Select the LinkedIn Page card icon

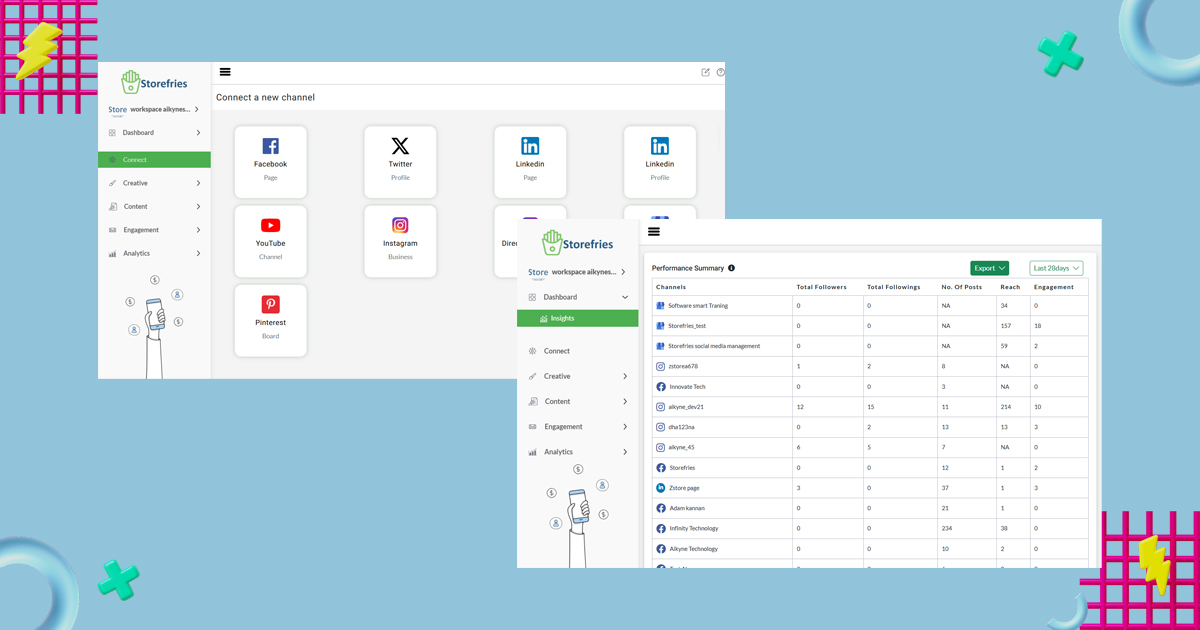coord(530,146)
